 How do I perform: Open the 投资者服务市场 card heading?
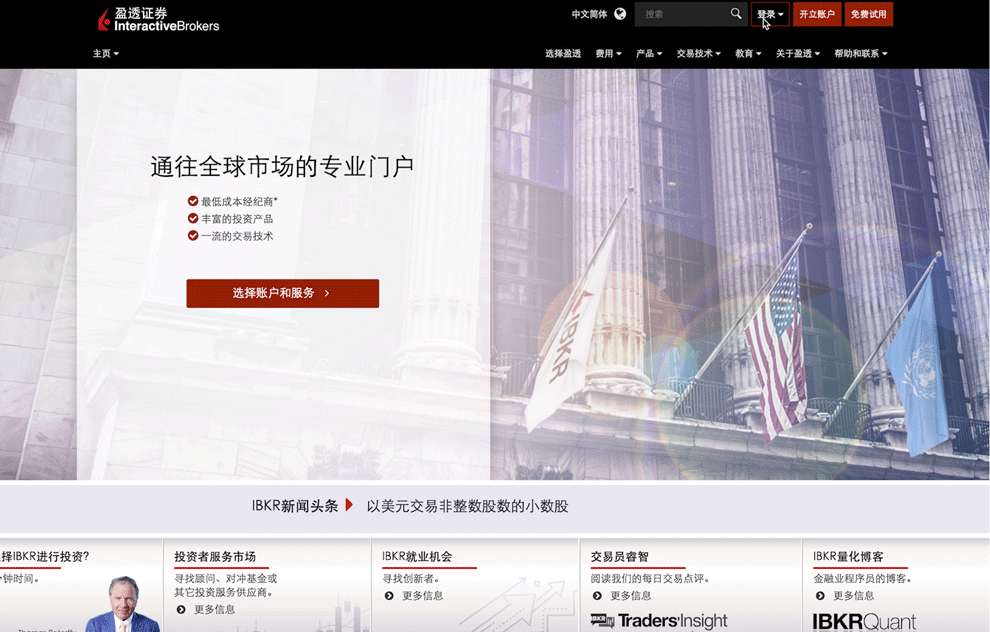coord(215,556)
